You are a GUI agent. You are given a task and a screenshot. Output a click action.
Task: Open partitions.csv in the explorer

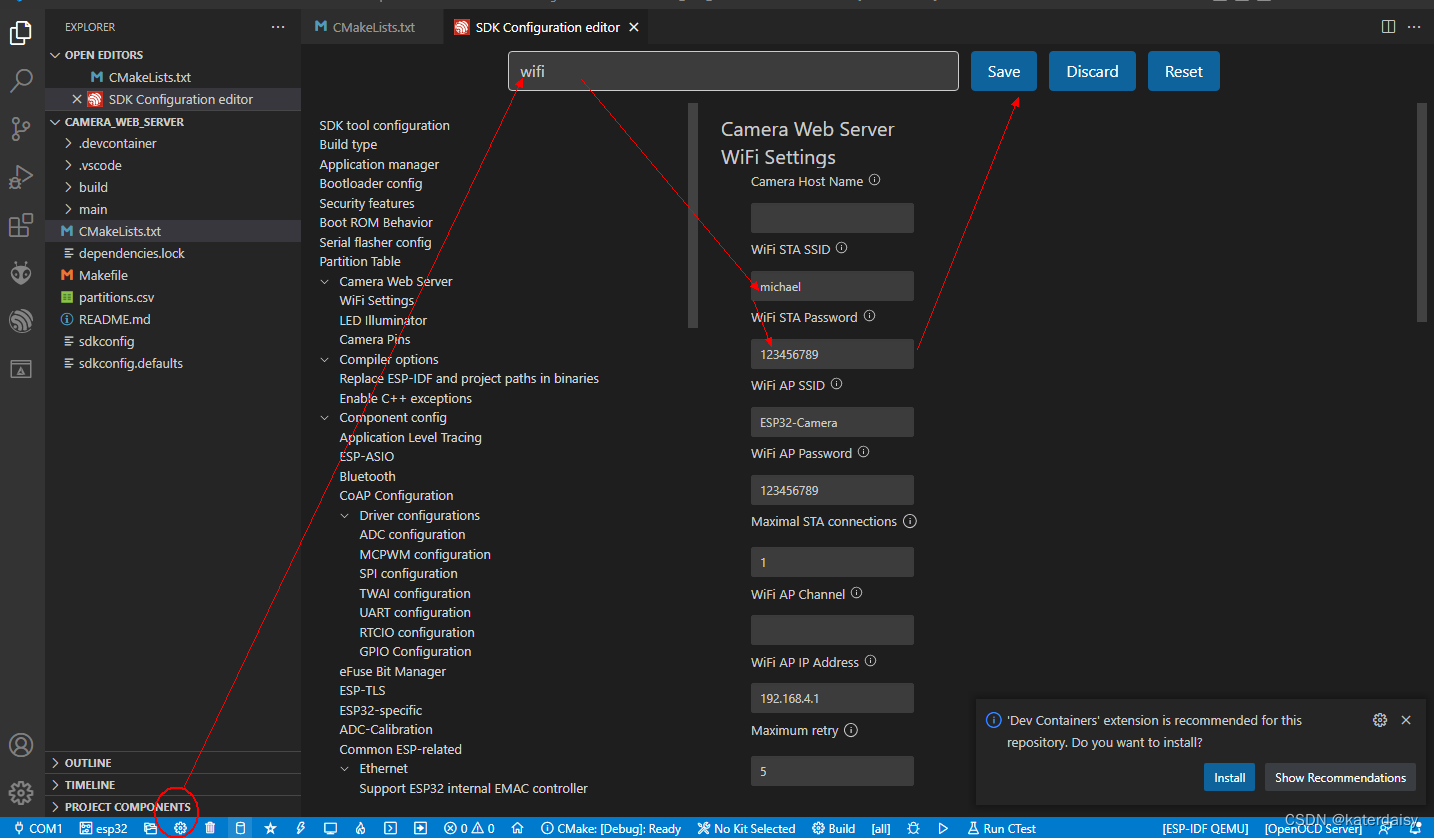tap(173, 297)
